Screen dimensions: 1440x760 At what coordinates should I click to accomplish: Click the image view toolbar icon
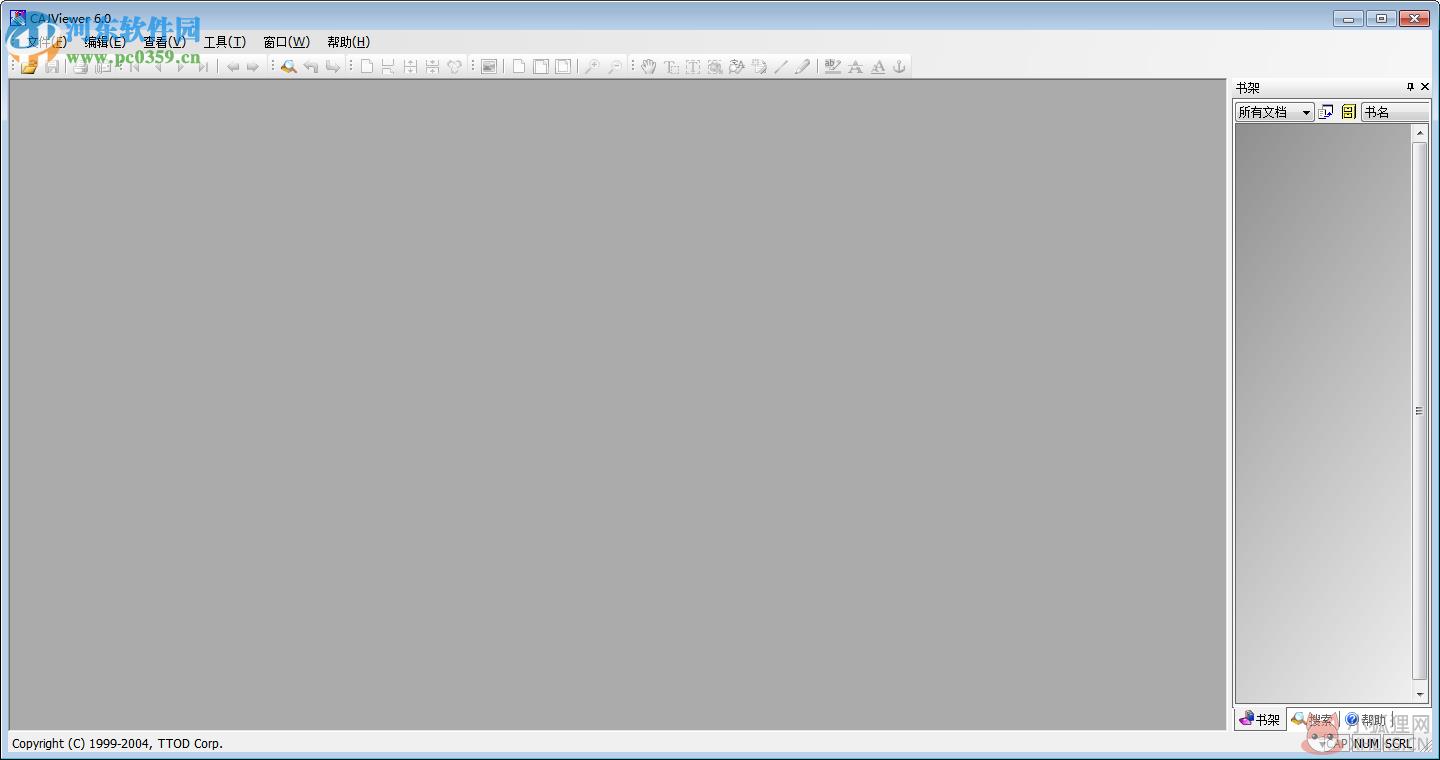(489, 66)
